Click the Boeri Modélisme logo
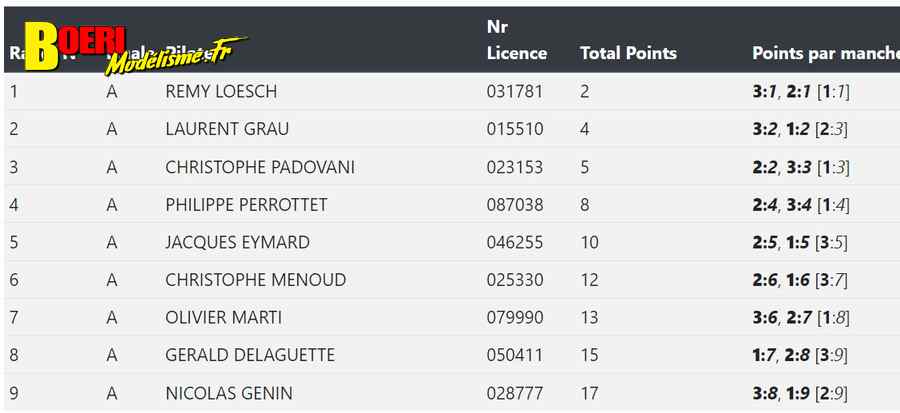The width and height of the screenshot is (900, 413). coord(135,50)
